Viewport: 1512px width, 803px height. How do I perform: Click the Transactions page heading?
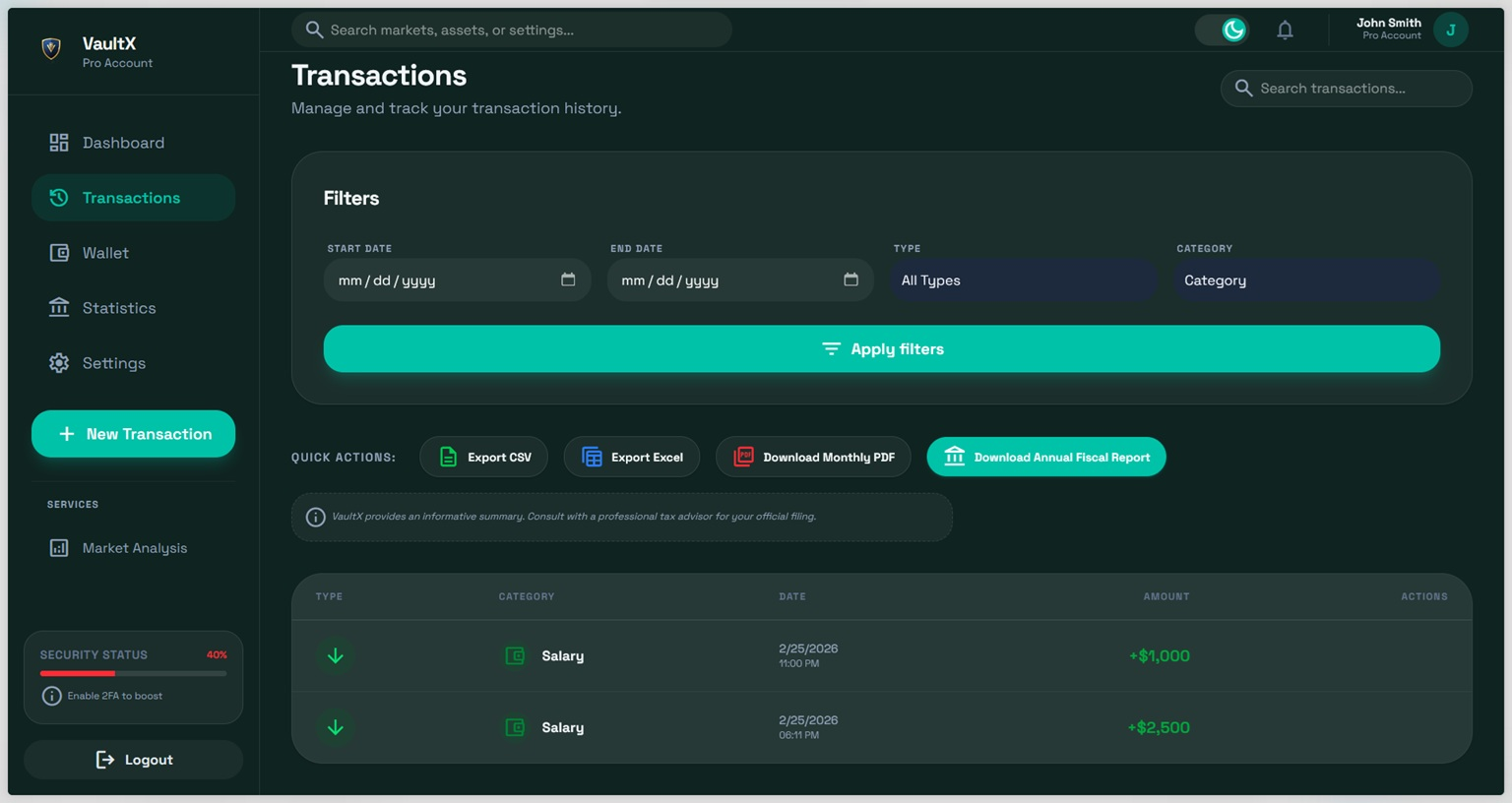click(x=379, y=76)
